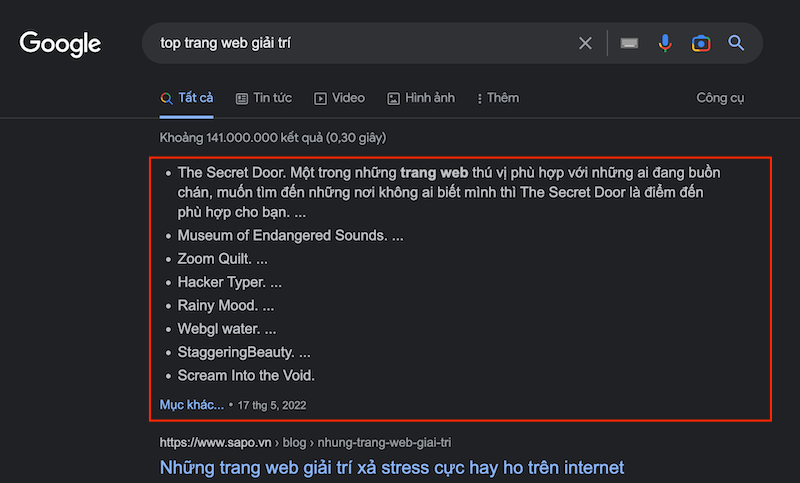Expand Mục khác to see more items
Image resolution: width=800 pixels, height=483 pixels.
[191, 405]
